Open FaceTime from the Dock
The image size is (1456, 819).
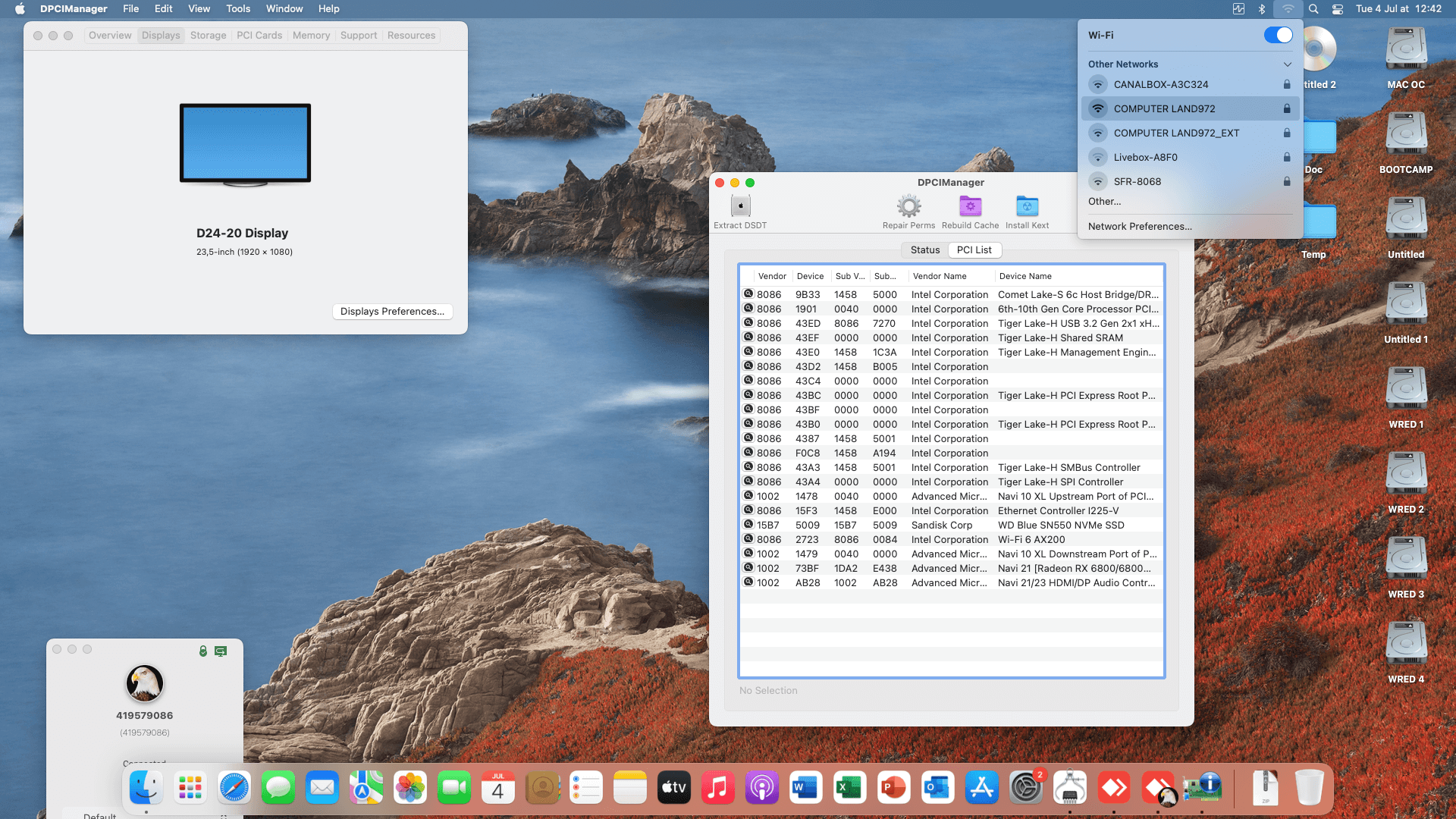pyautogui.click(x=453, y=789)
